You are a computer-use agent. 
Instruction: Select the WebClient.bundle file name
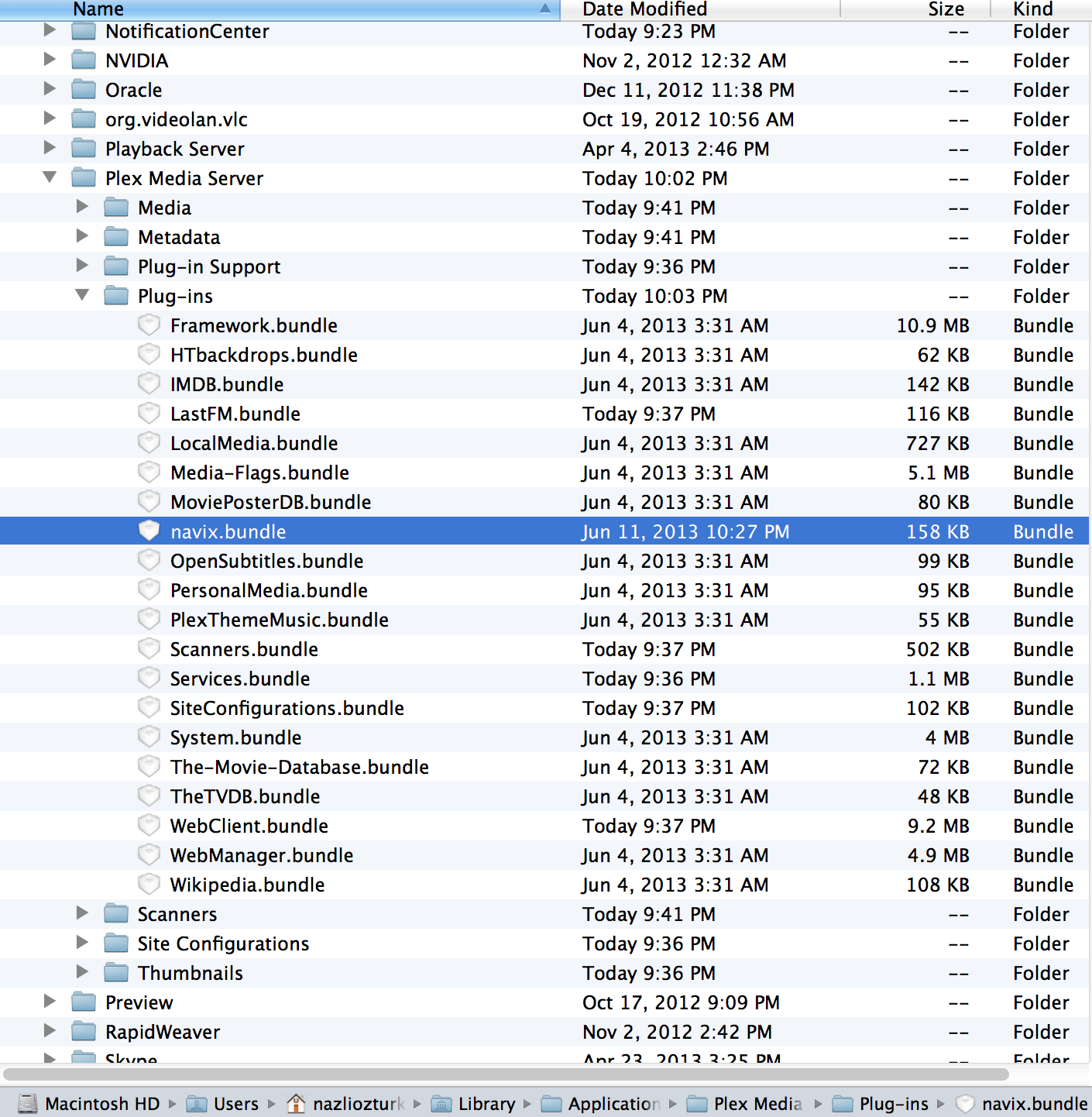[249, 826]
